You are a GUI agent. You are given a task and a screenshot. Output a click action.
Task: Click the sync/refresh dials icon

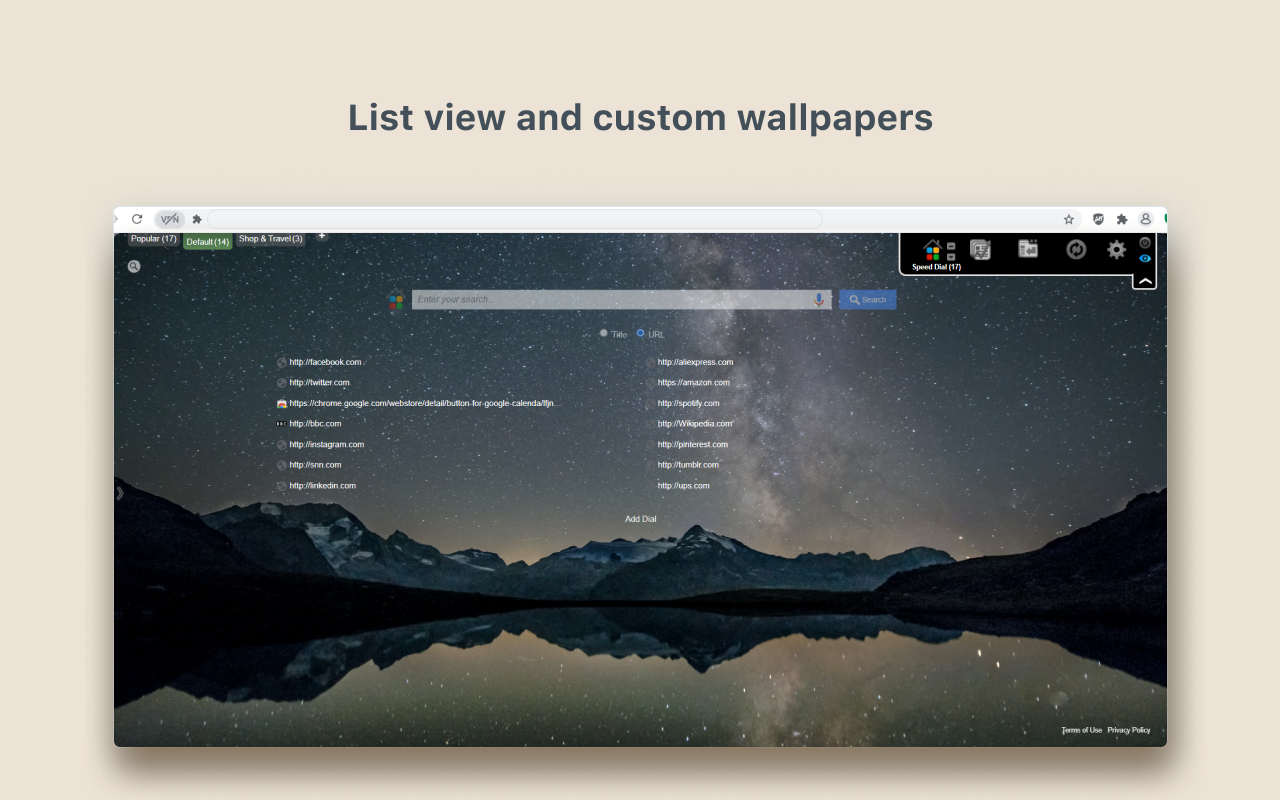pyautogui.click(x=1074, y=250)
